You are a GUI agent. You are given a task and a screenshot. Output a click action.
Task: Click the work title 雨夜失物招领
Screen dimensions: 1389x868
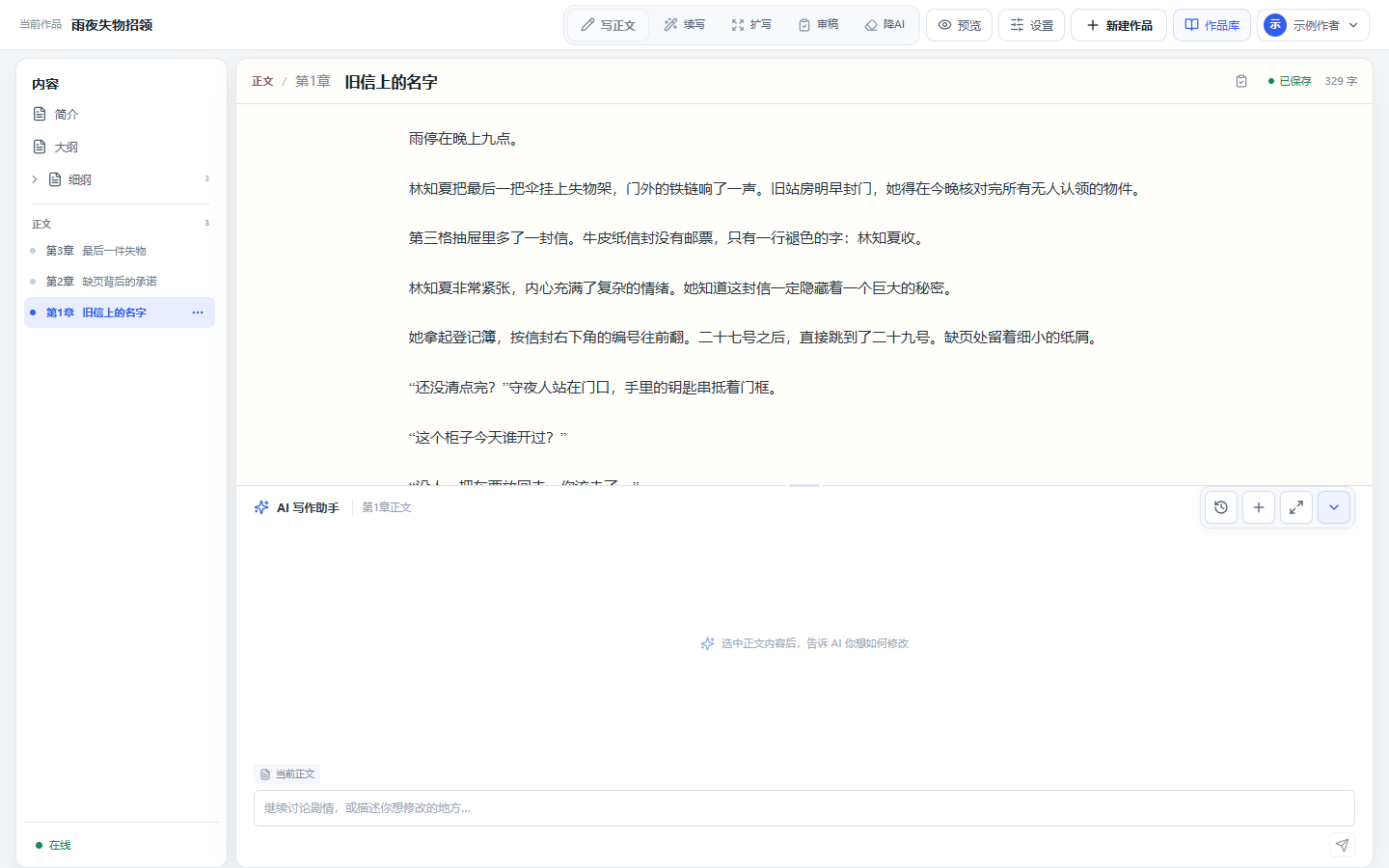(112, 25)
